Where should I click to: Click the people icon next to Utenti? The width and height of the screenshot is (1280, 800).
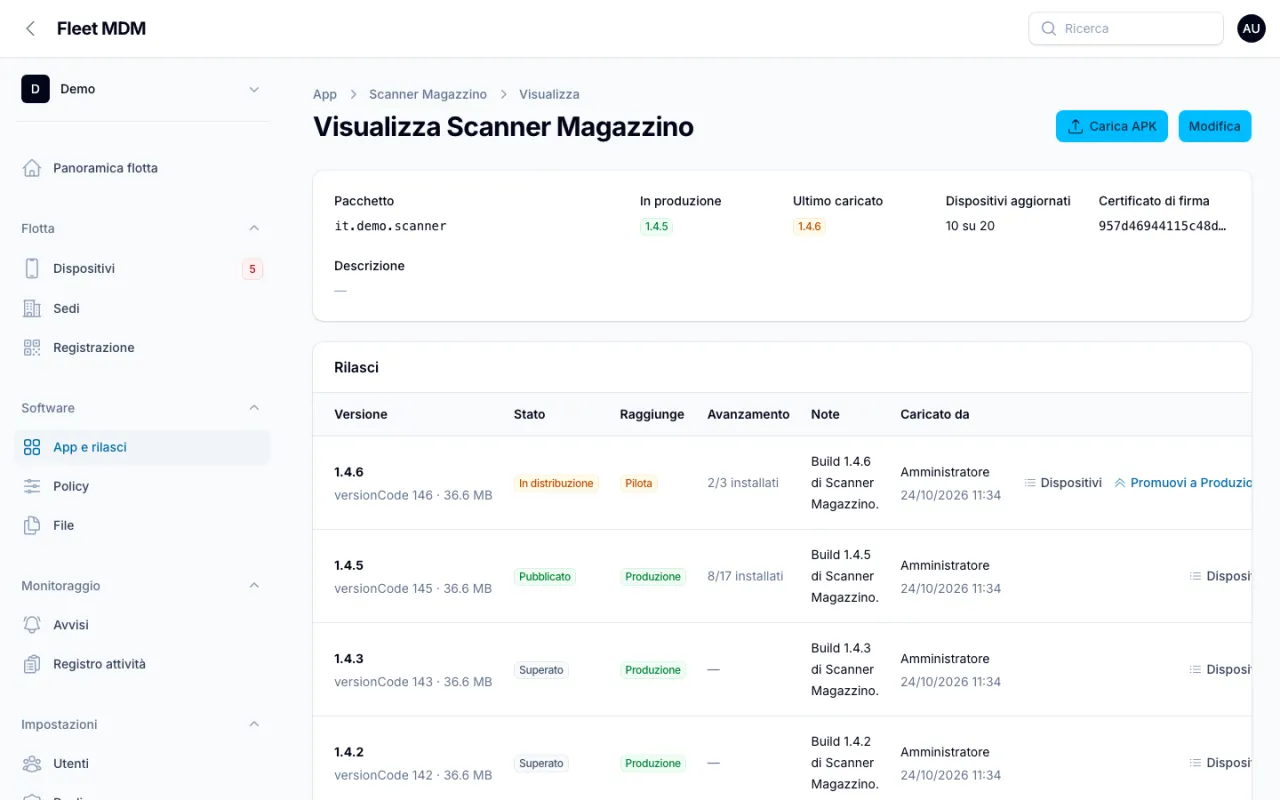point(32,764)
